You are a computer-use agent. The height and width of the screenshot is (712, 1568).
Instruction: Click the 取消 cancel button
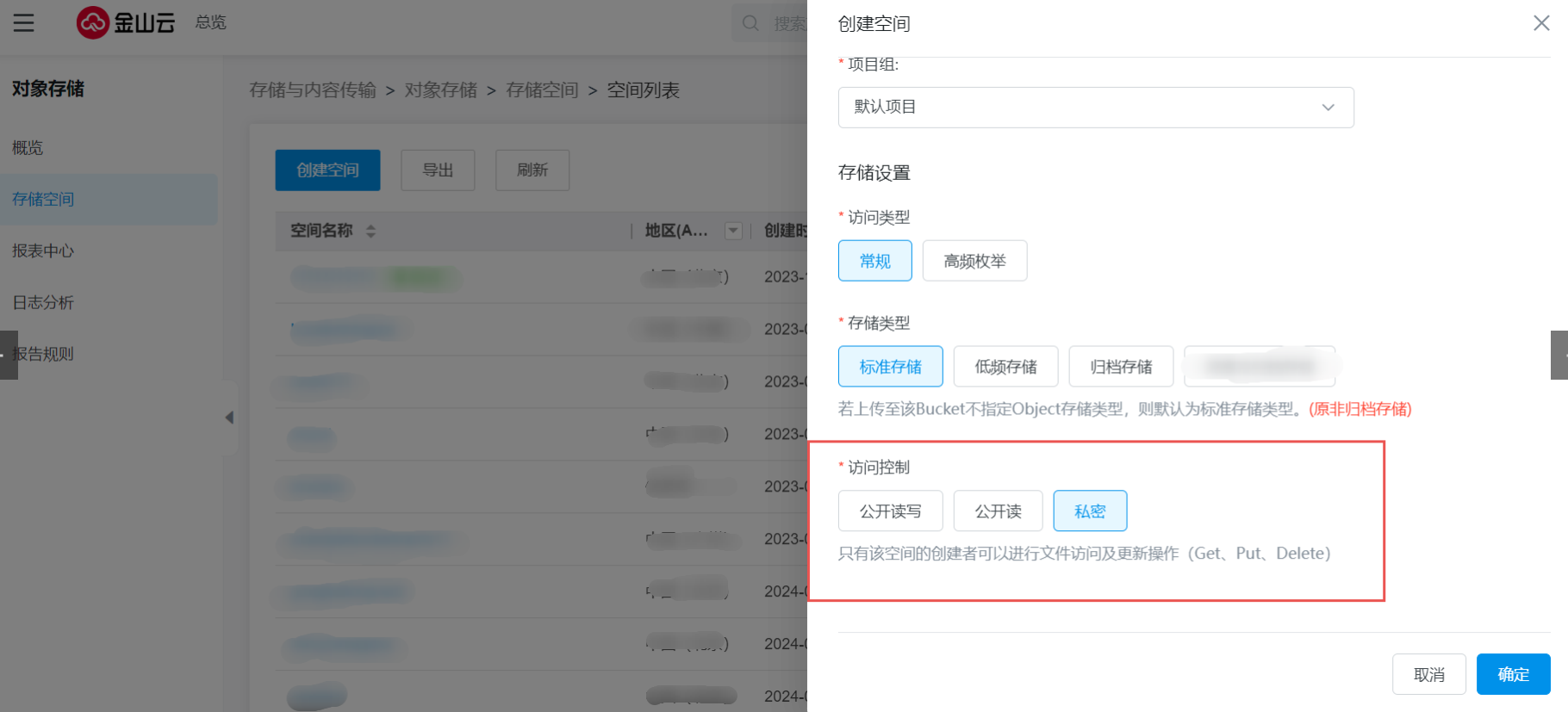pos(1429,674)
